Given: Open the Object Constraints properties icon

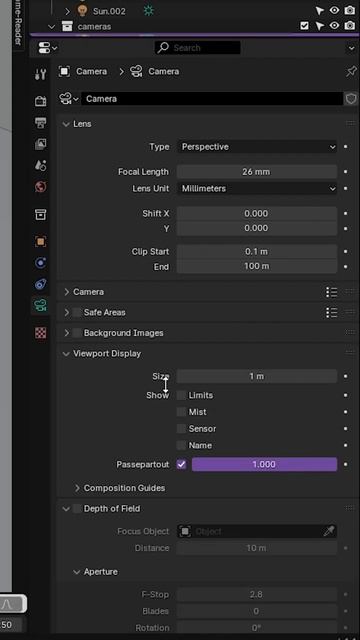Looking at the screenshot, I should coord(40,284).
